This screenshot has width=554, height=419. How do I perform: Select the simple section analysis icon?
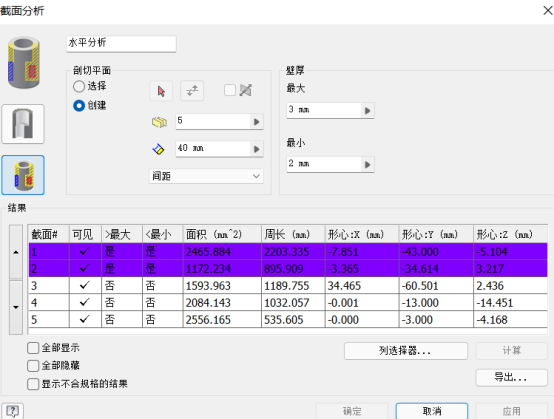tap(23, 124)
